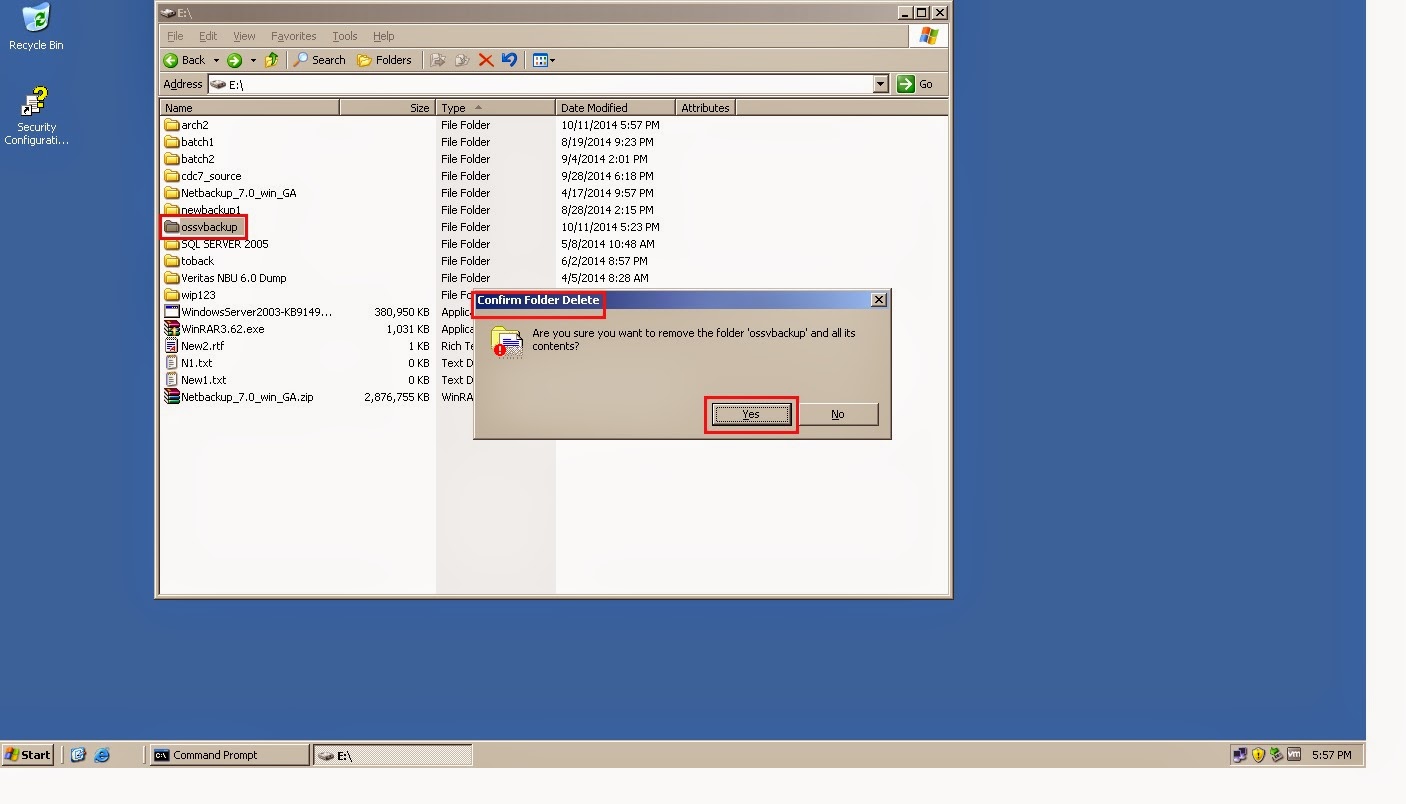Viewport: 1406px width, 804px height.
Task: Click the VMware icon in system tray
Action: click(x=1293, y=755)
